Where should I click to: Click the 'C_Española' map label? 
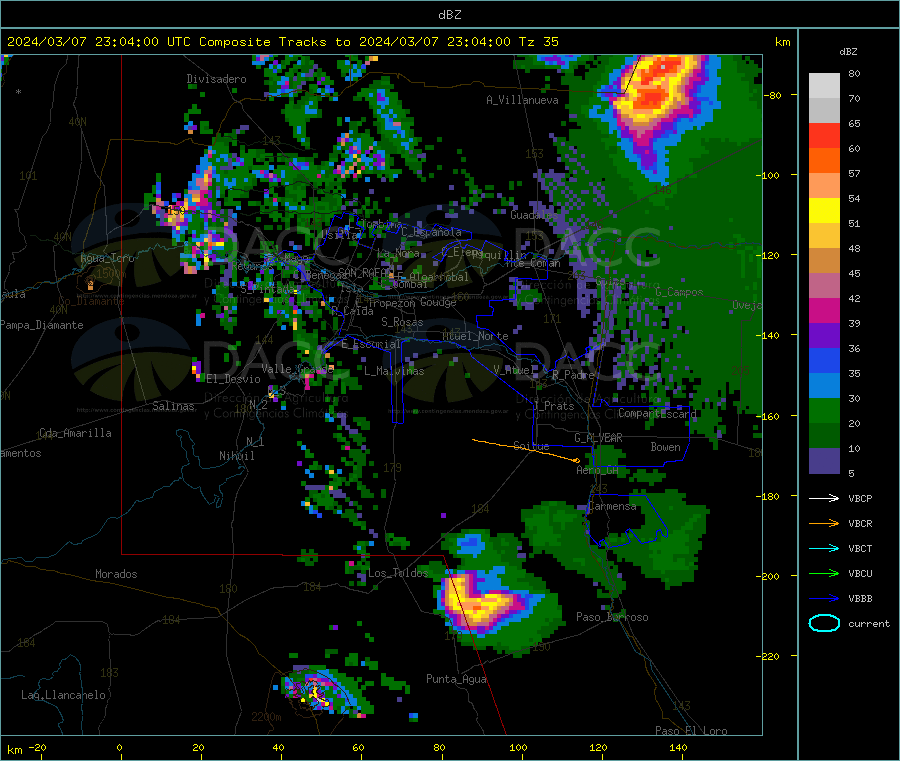(x=431, y=232)
